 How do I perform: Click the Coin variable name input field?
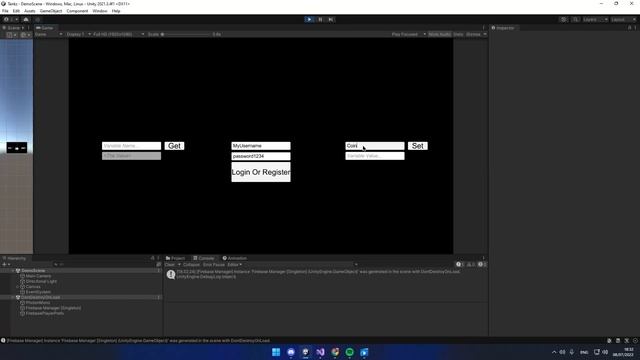pos(375,146)
